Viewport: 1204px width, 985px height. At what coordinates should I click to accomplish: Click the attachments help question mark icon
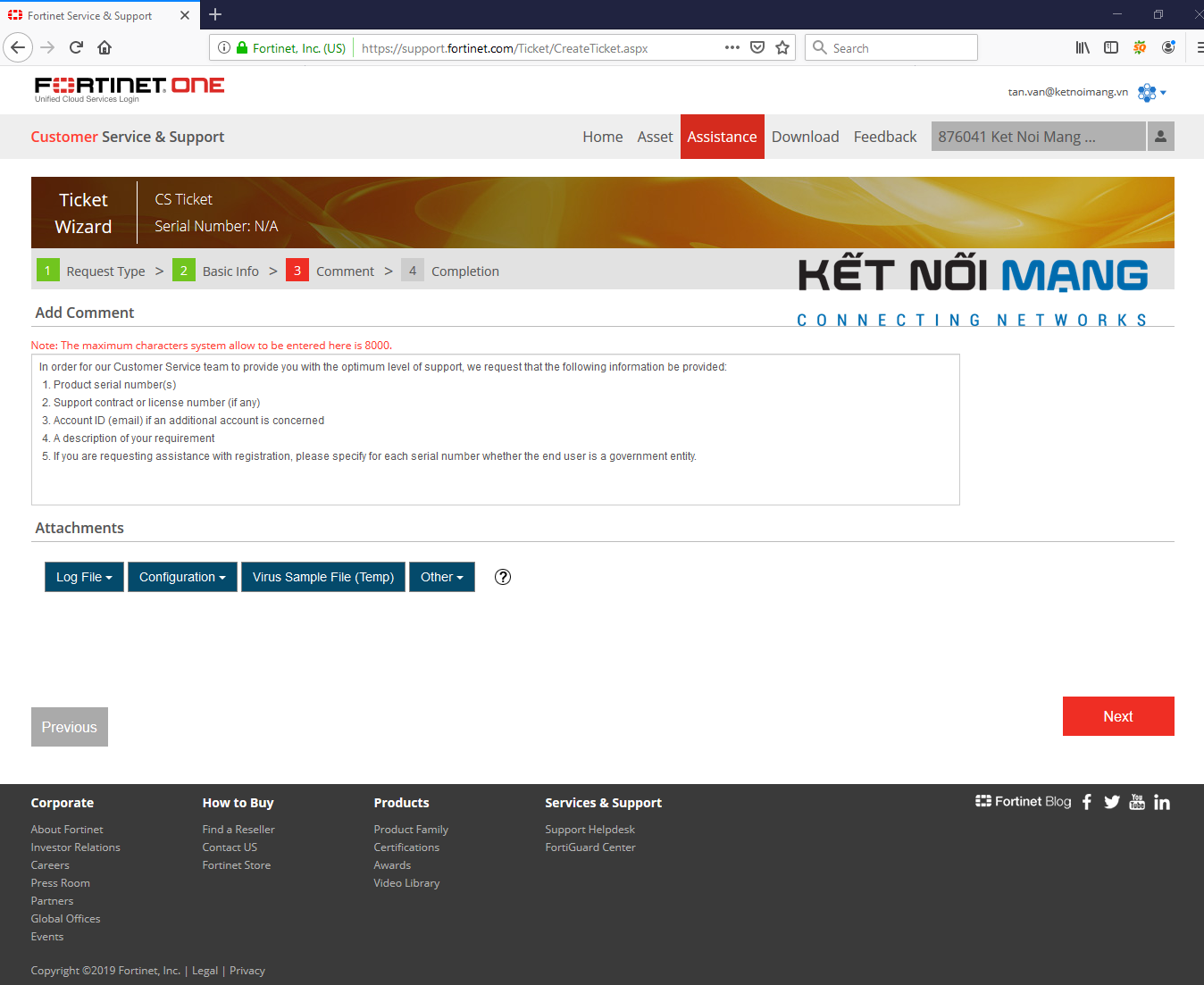tap(503, 577)
